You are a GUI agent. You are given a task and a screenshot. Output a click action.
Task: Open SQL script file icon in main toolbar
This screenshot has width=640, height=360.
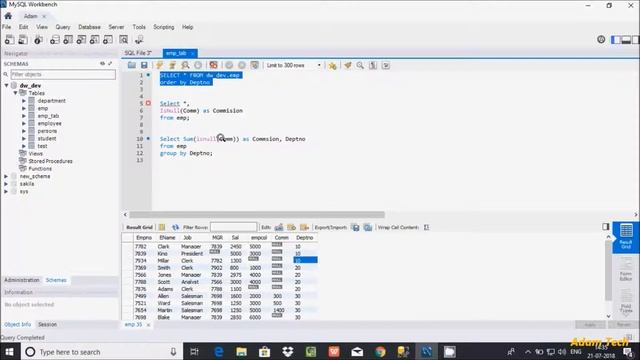23,40
